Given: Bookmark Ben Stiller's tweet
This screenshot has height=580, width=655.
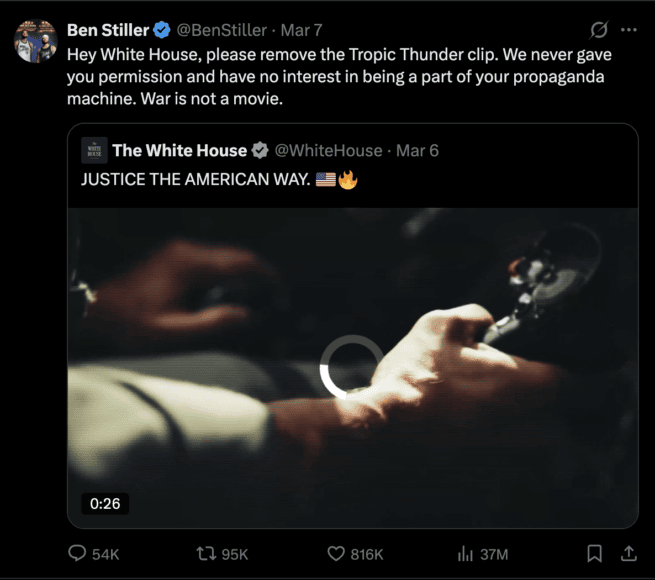Looking at the screenshot, I should [594, 553].
